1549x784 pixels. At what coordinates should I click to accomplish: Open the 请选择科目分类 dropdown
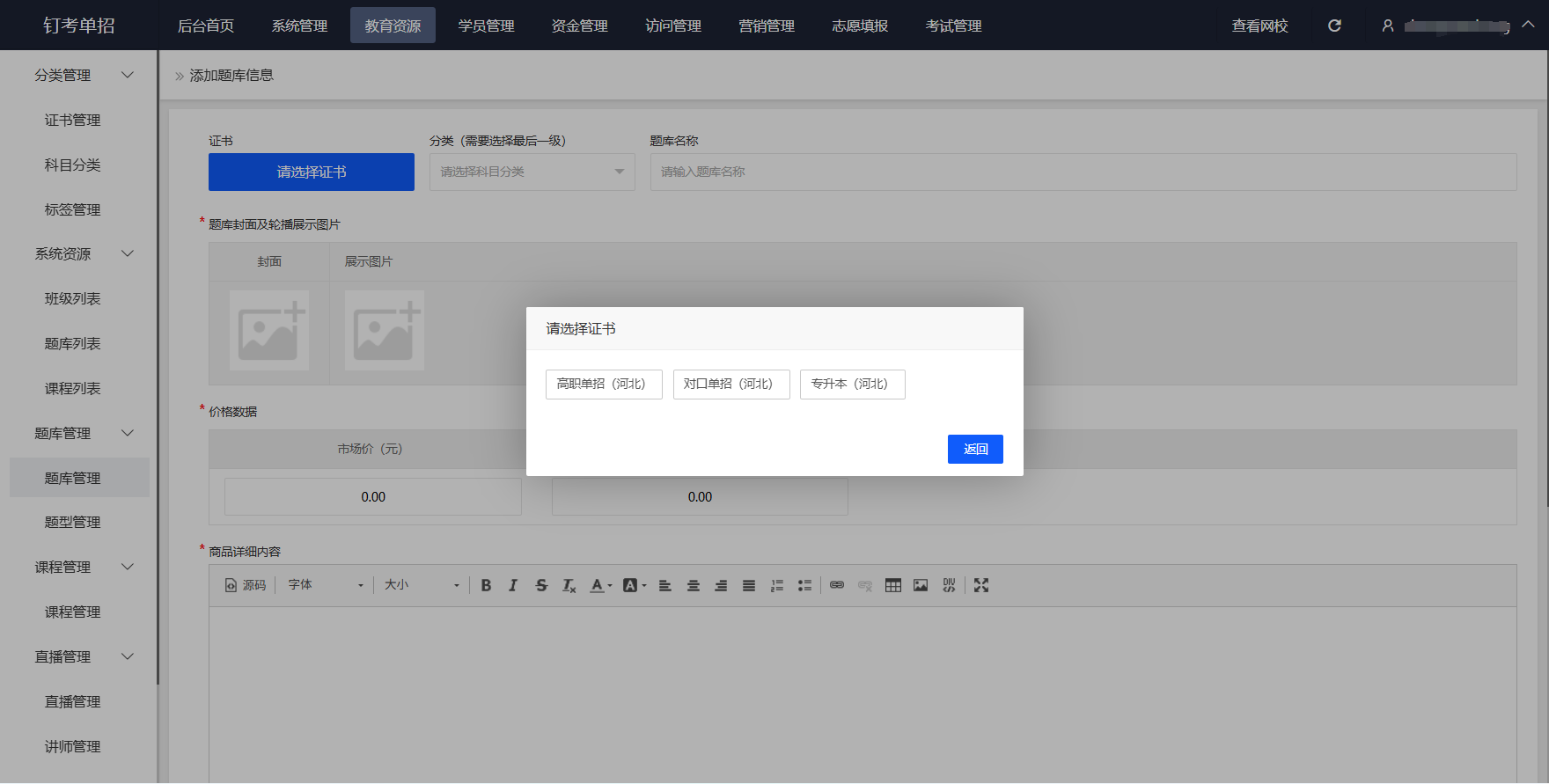pos(532,172)
